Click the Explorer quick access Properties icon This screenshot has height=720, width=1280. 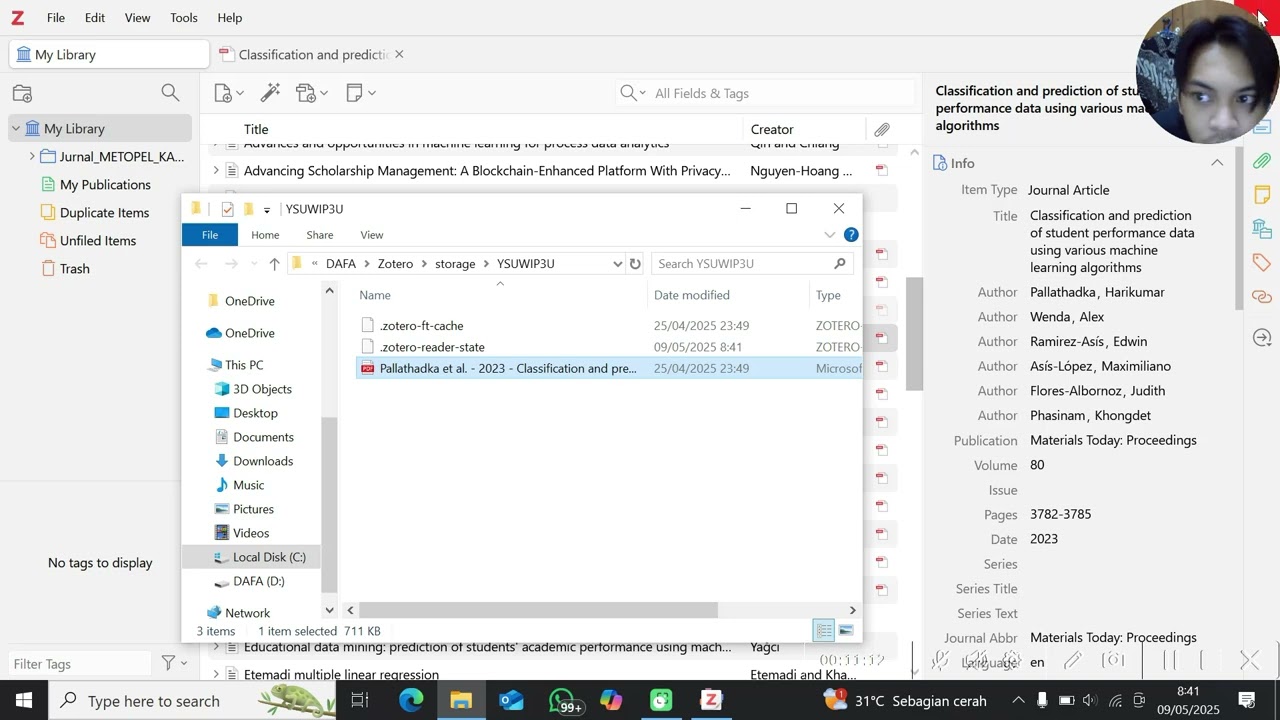[x=228, y=209]
